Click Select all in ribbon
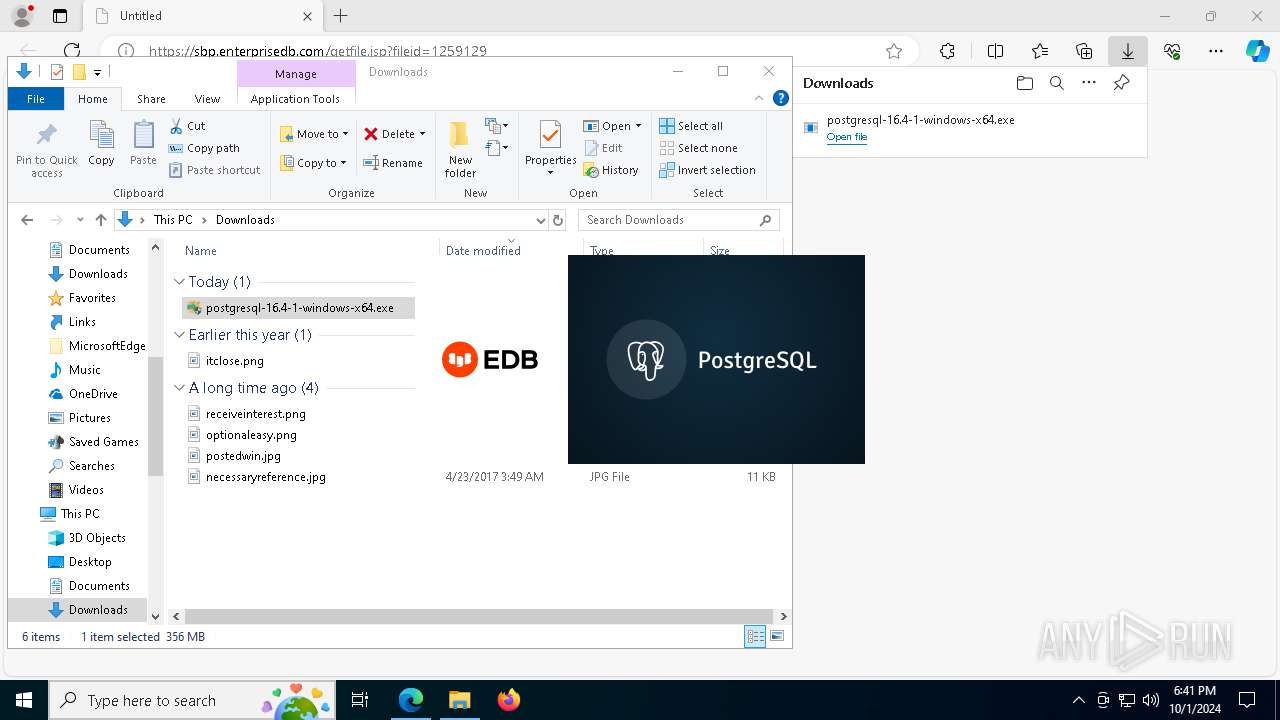1280x720 pixels. coord(691,126)
